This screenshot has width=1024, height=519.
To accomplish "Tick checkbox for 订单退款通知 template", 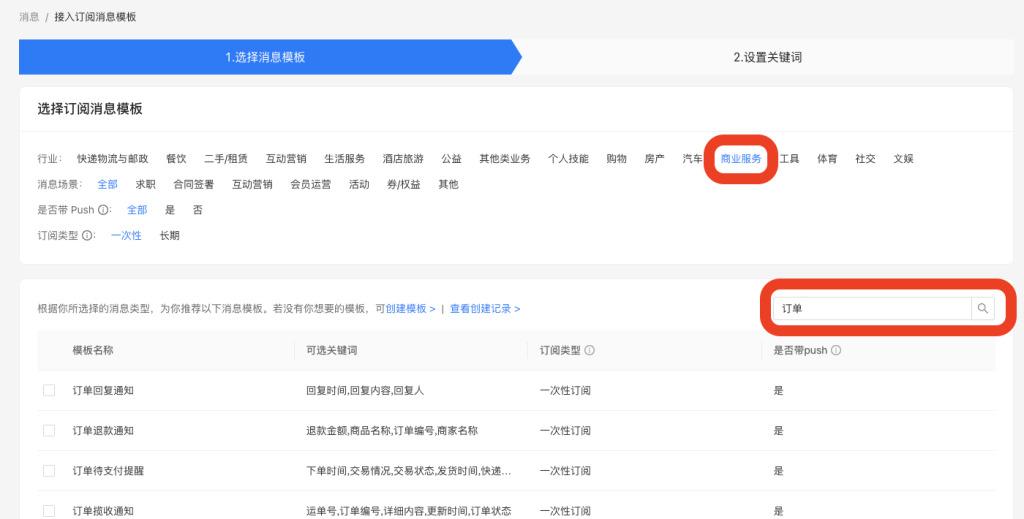I will (x=49, y=430).
